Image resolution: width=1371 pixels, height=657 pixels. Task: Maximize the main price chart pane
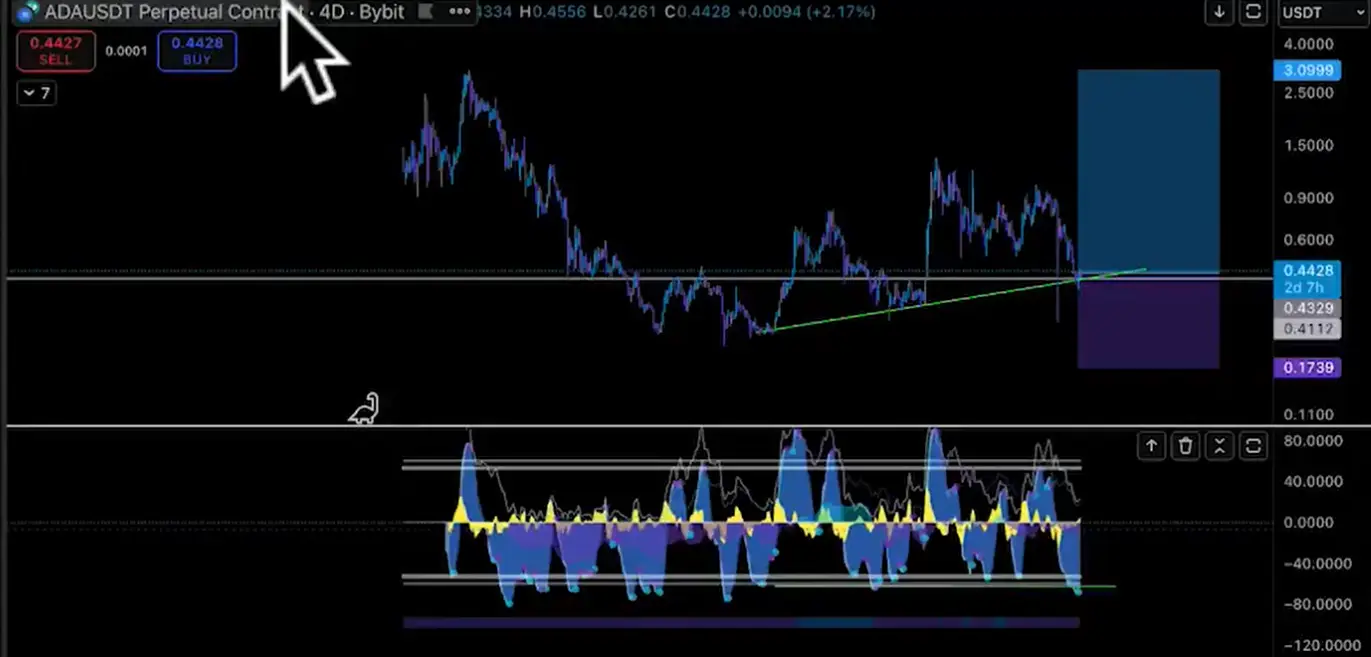(1252, 13)
